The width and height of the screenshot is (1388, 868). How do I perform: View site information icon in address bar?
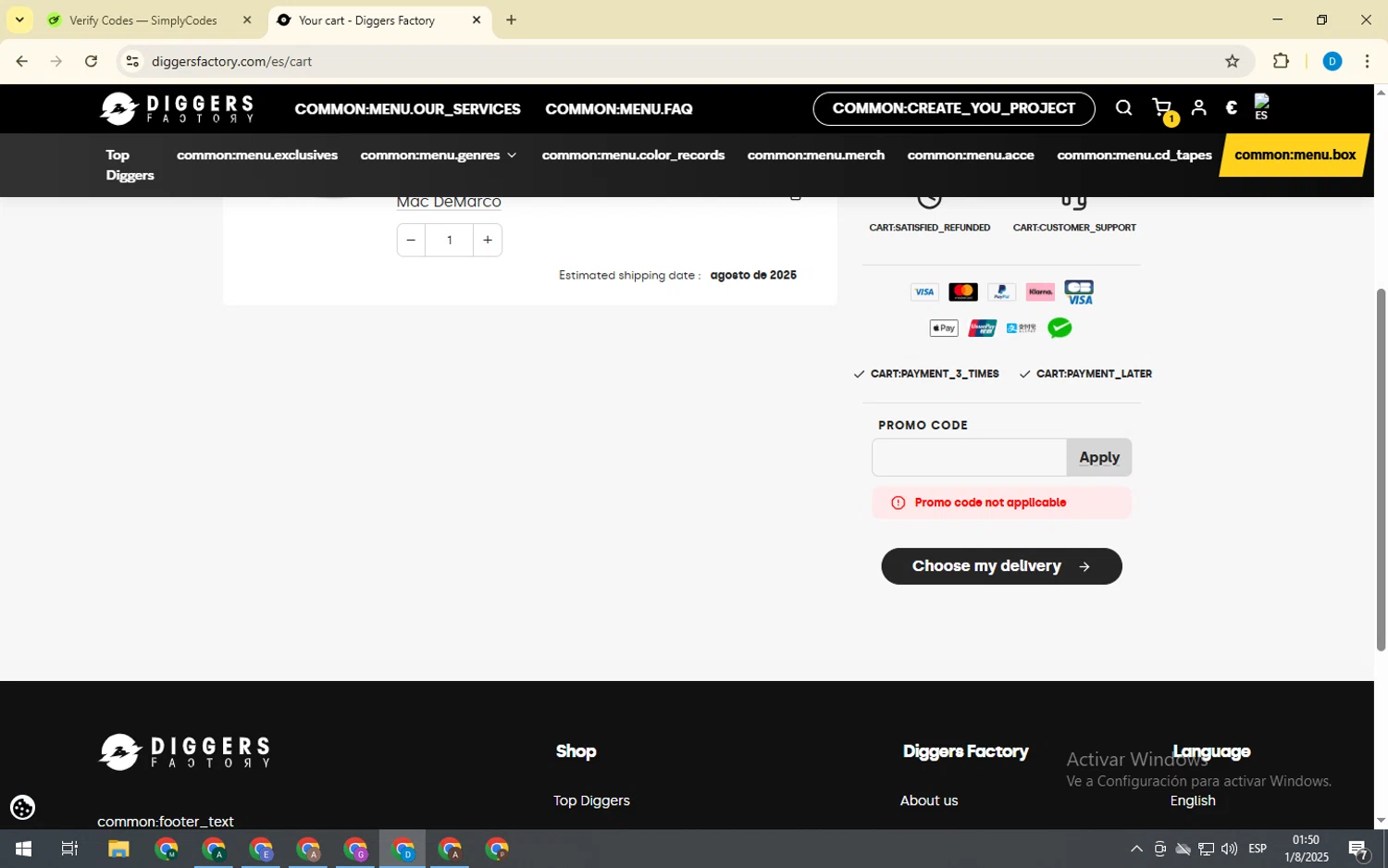click(x=132, y=61)
